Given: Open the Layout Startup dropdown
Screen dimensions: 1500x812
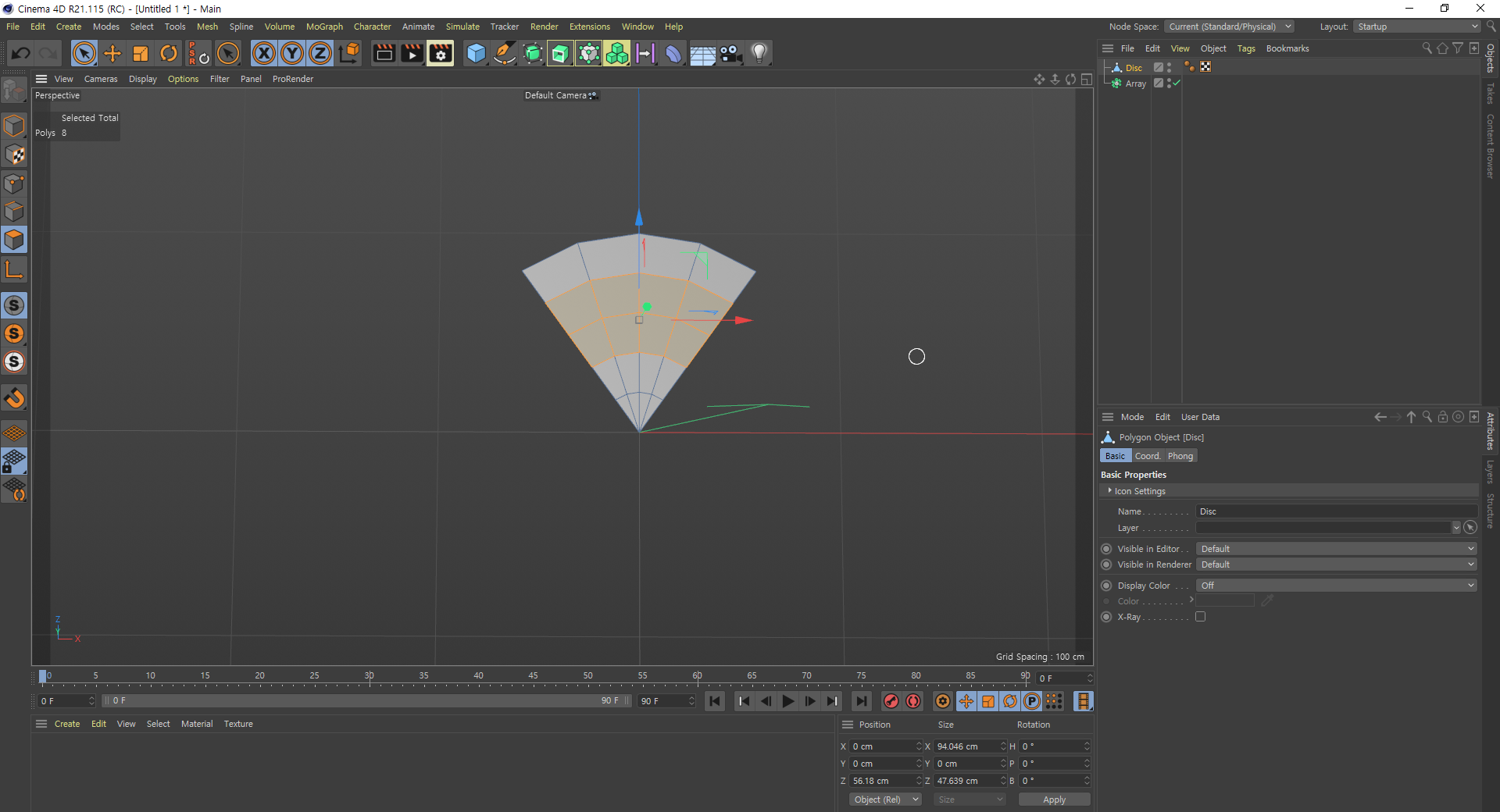Looking at the screenshot, I should 1417,27.
